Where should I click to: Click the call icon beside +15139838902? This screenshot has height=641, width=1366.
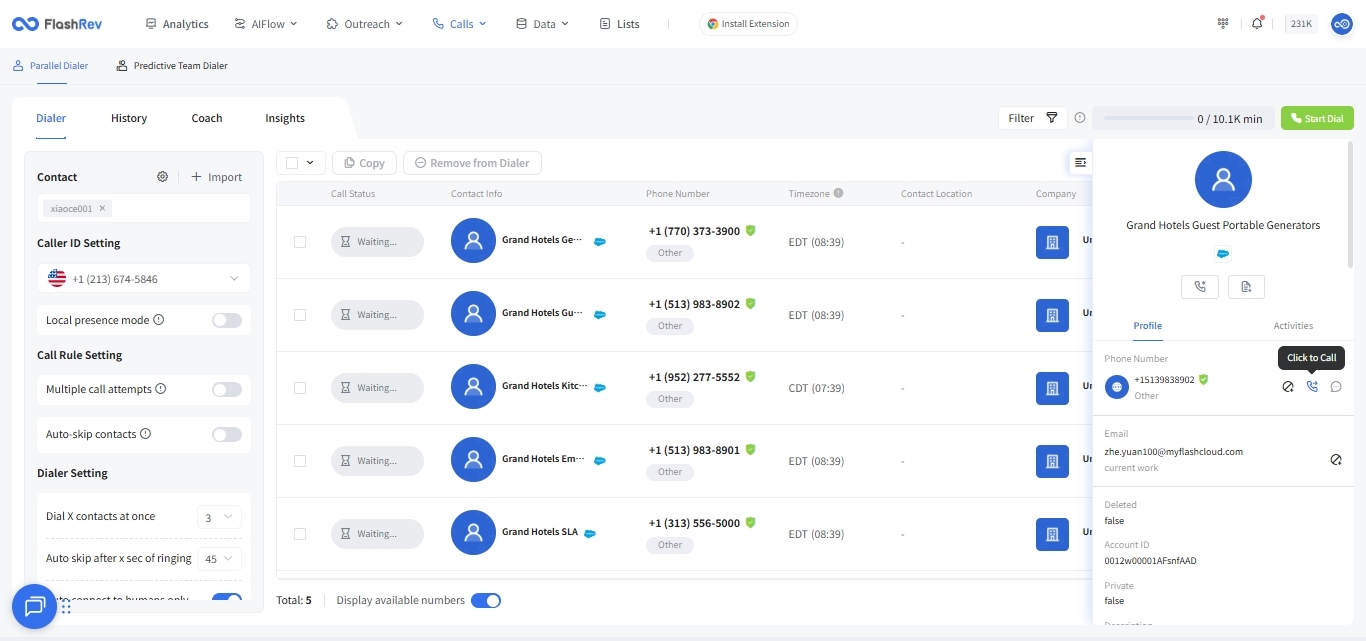(x=1312, y=387)
